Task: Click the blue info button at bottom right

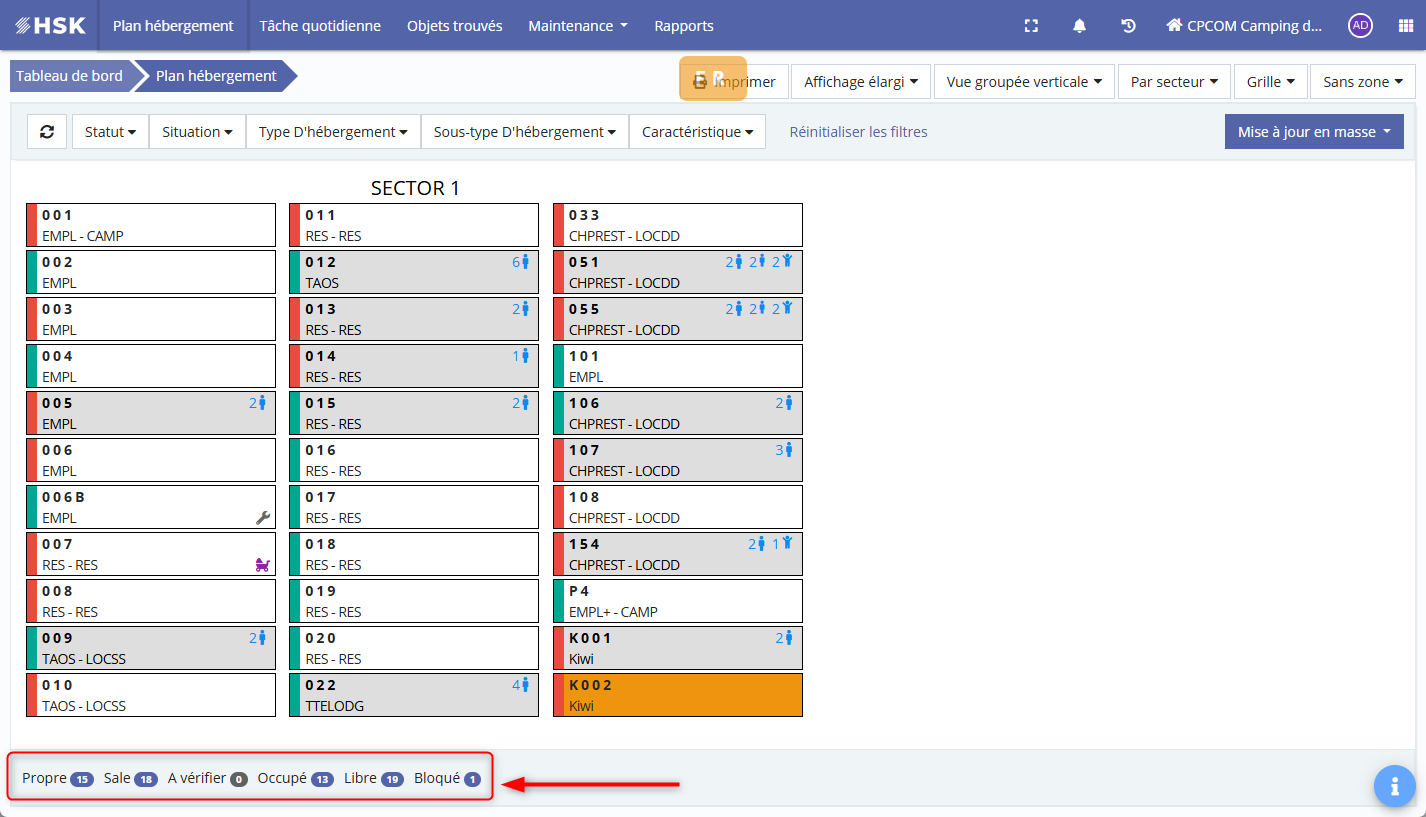Action: coord(1394,786)
